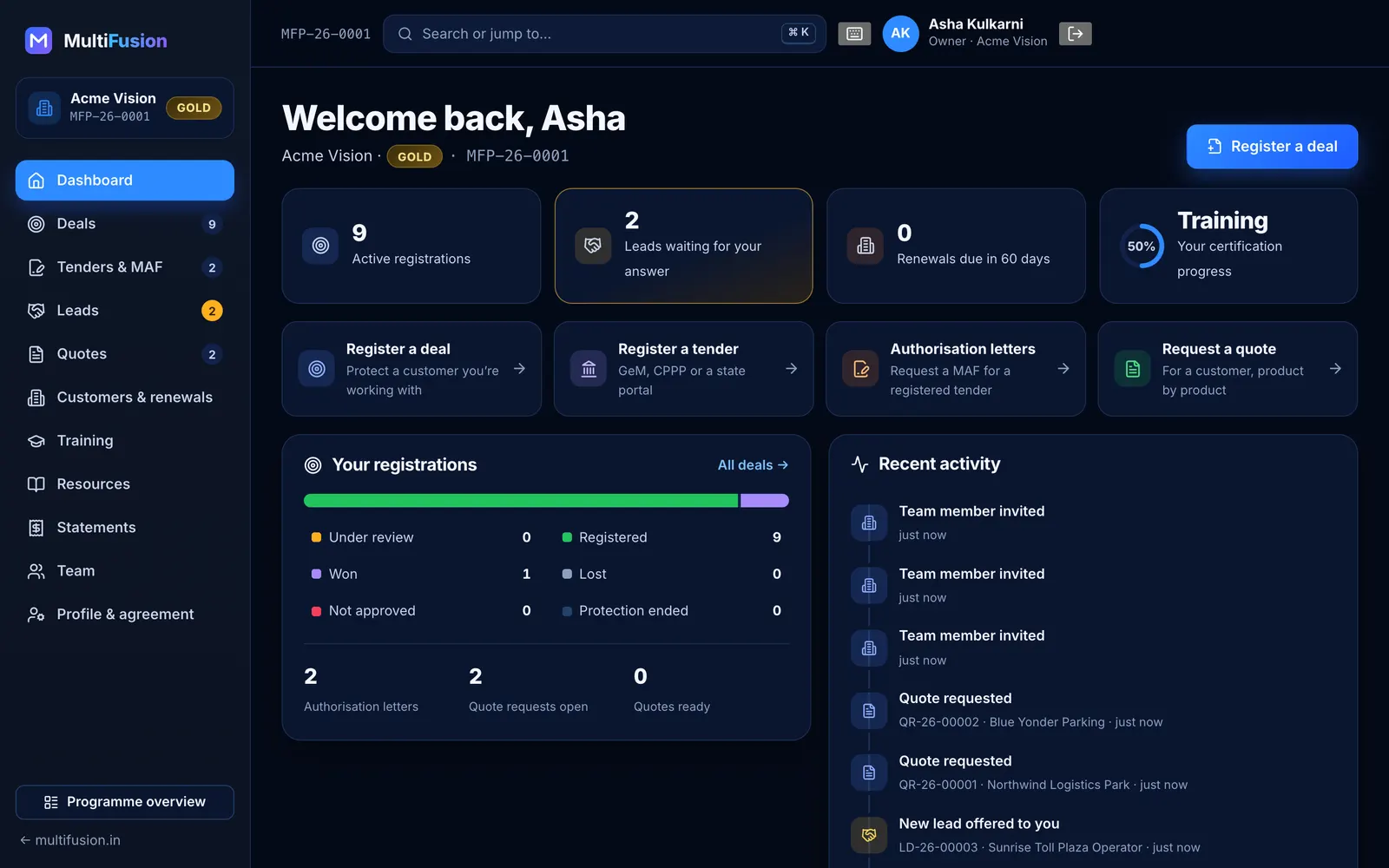
Task: Click the bank icon on the Register a tender tile
Action: coord(589,369)
